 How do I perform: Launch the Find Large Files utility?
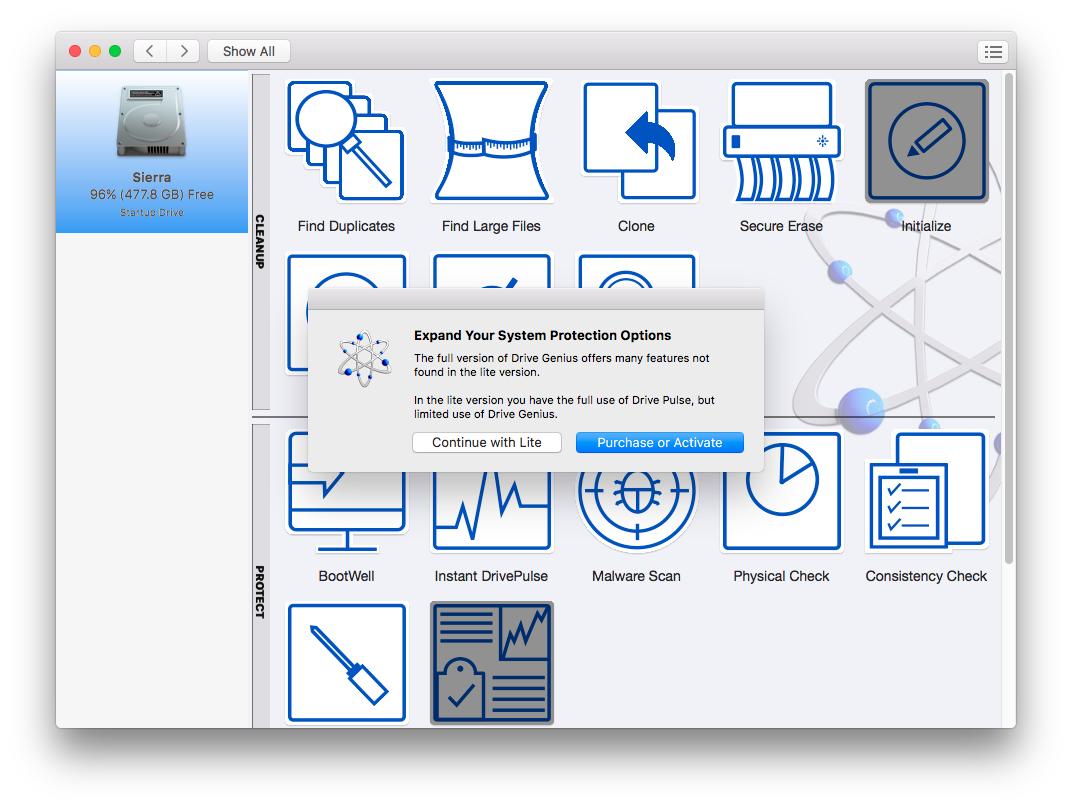[491, 142]
